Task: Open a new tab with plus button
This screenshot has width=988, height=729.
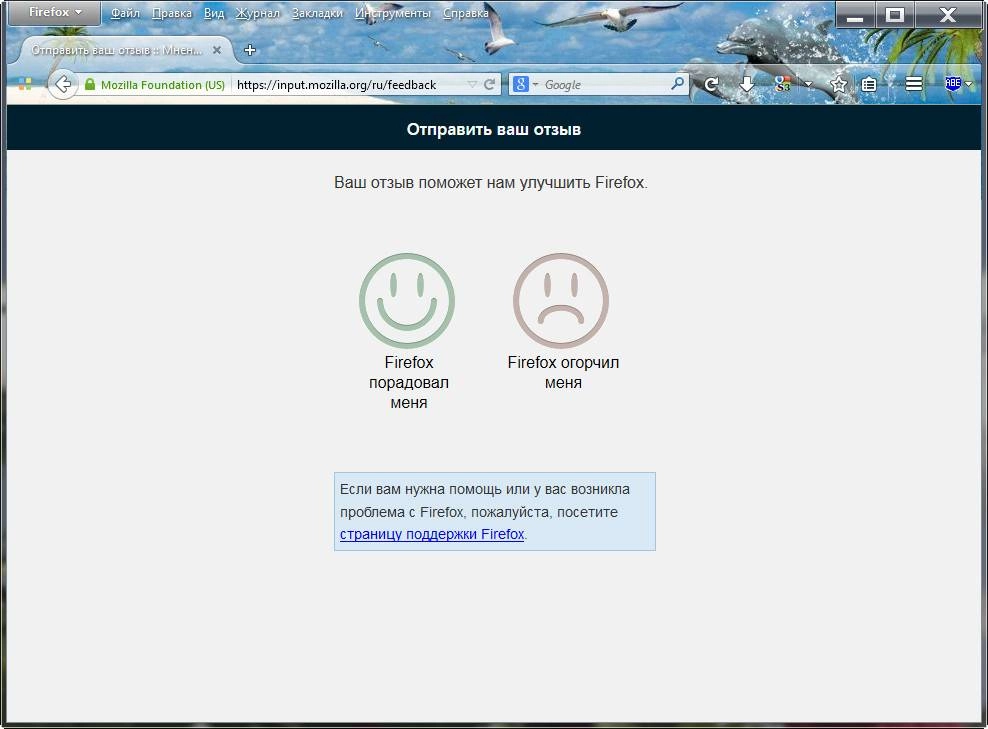Action: pos(250,50)
